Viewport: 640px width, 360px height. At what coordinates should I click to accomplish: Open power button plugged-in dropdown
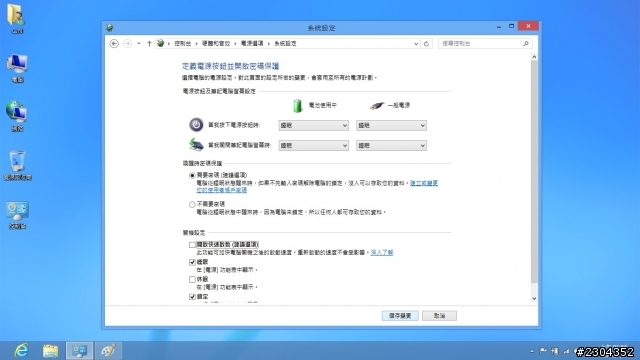pos(391,125)
